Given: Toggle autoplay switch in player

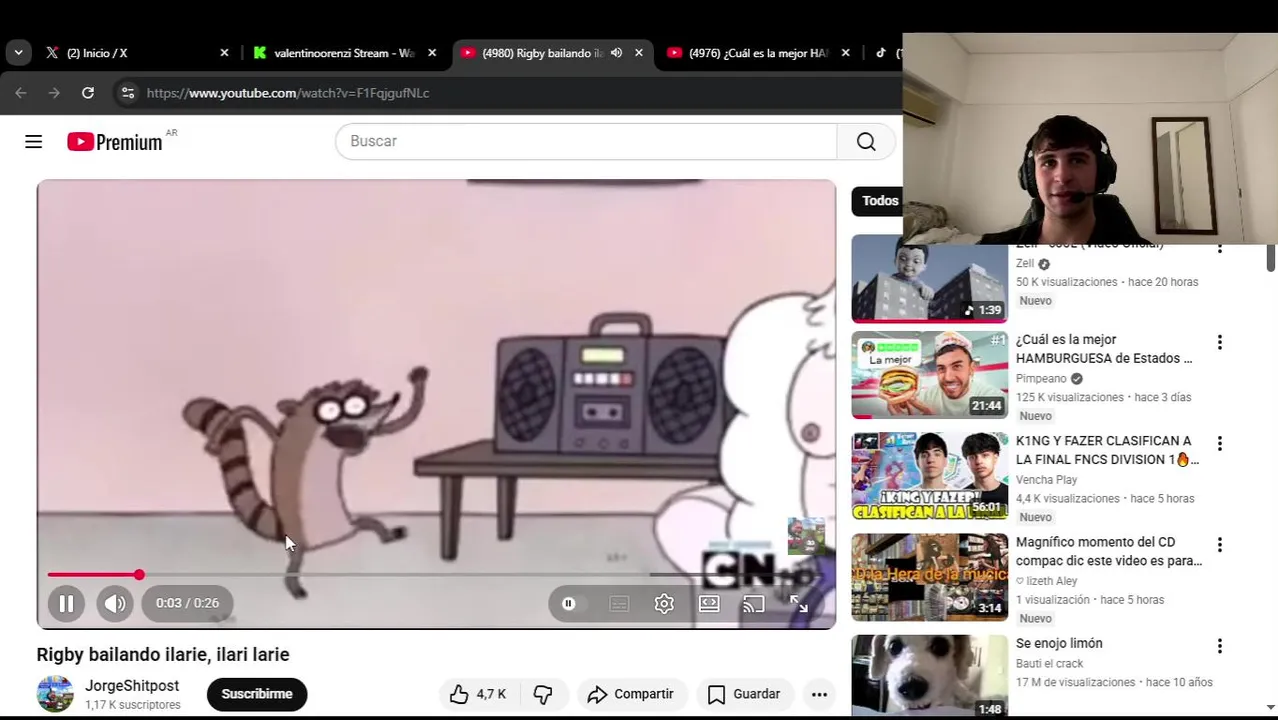Looking at the screenshot, I should pos(569,604).
